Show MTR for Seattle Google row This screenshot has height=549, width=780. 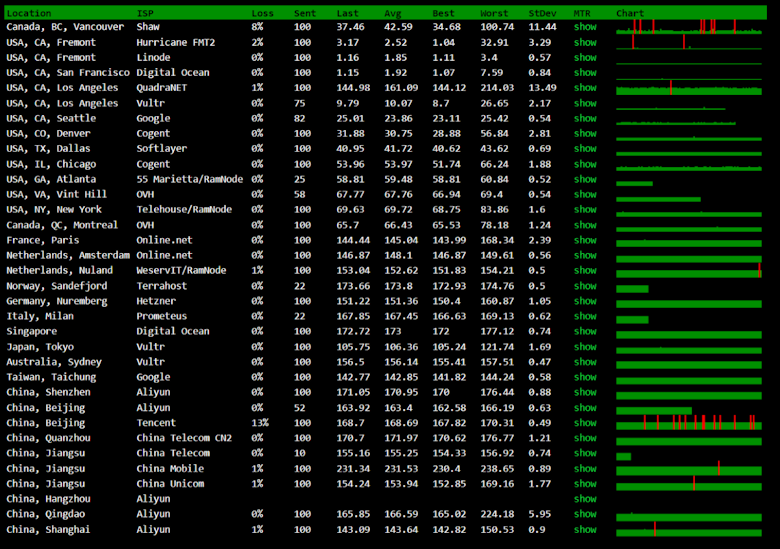pos(584,119)
